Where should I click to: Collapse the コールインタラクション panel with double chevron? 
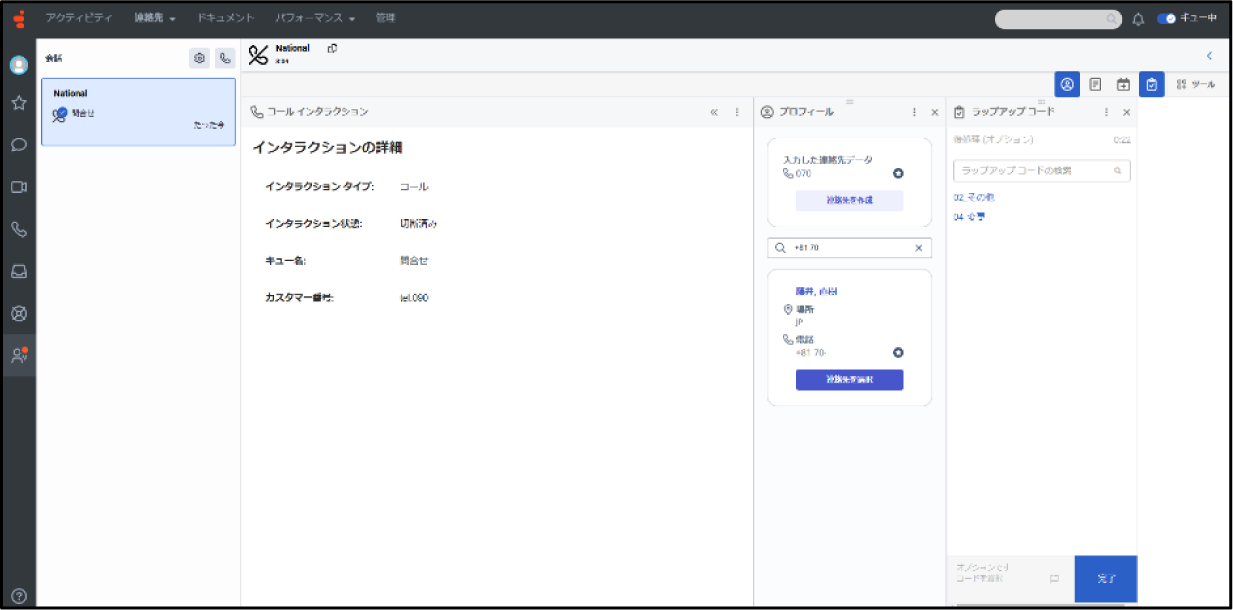coord(714,112)
